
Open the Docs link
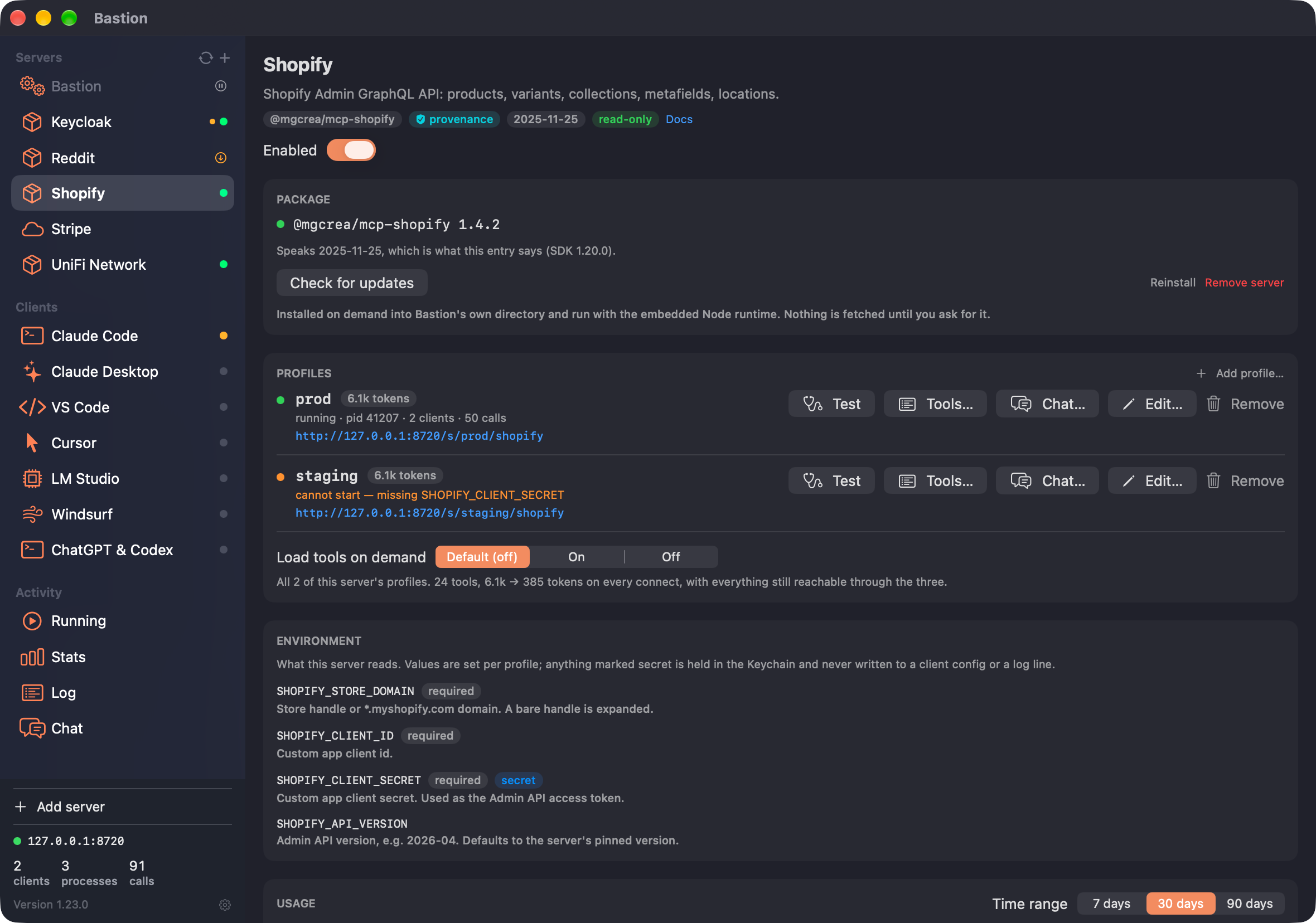679,119
